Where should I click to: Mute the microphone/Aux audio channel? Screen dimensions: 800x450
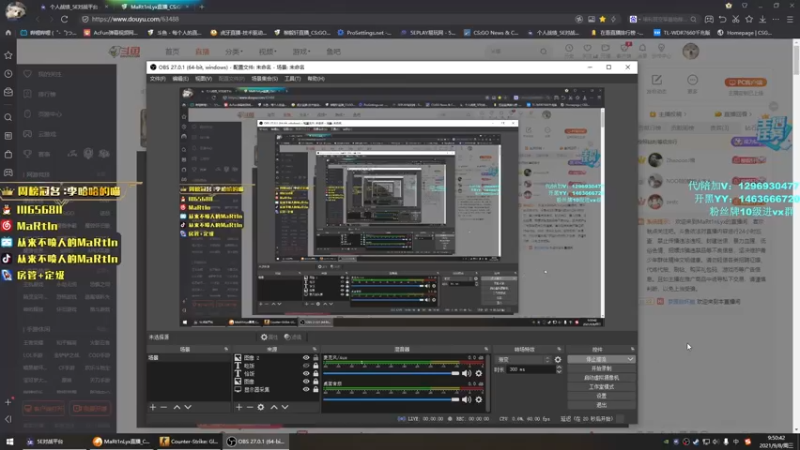[x=466, y=373]
